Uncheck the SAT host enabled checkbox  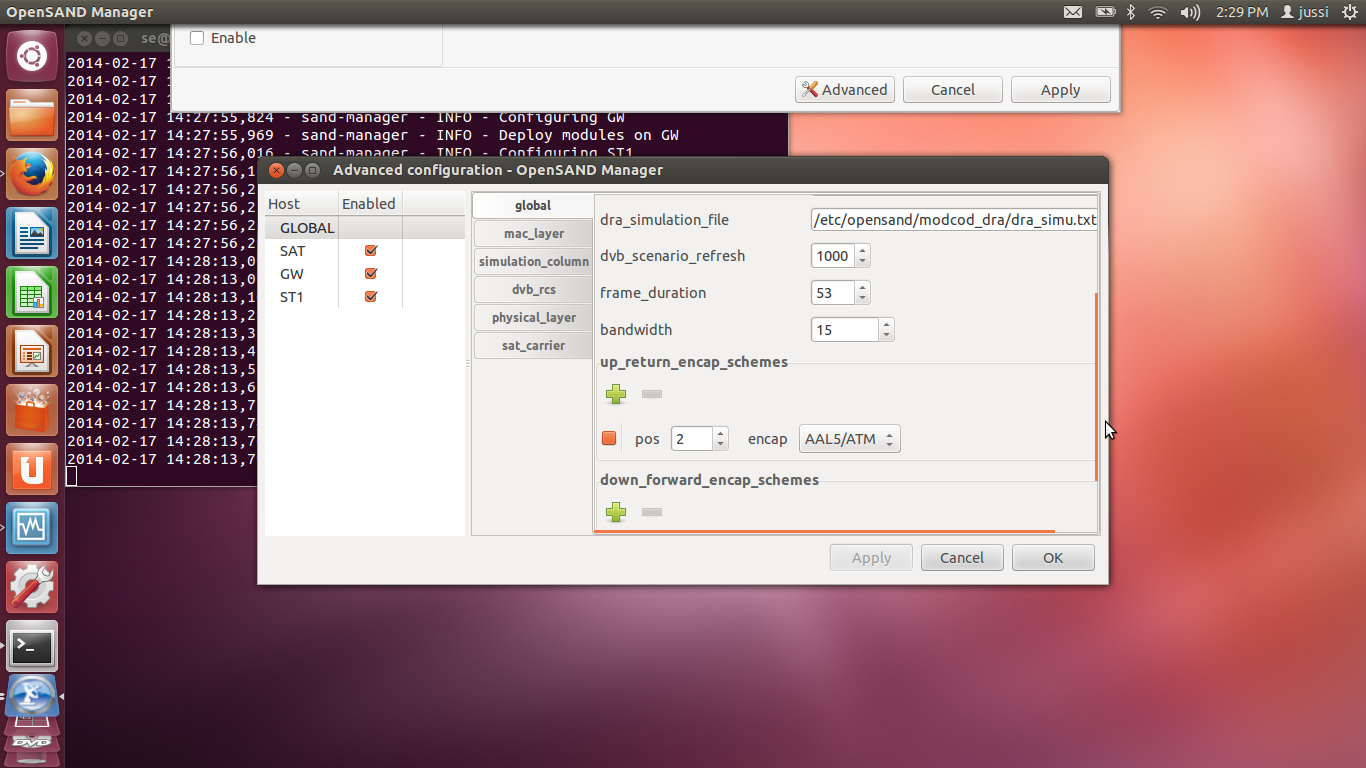coord(371,251)
